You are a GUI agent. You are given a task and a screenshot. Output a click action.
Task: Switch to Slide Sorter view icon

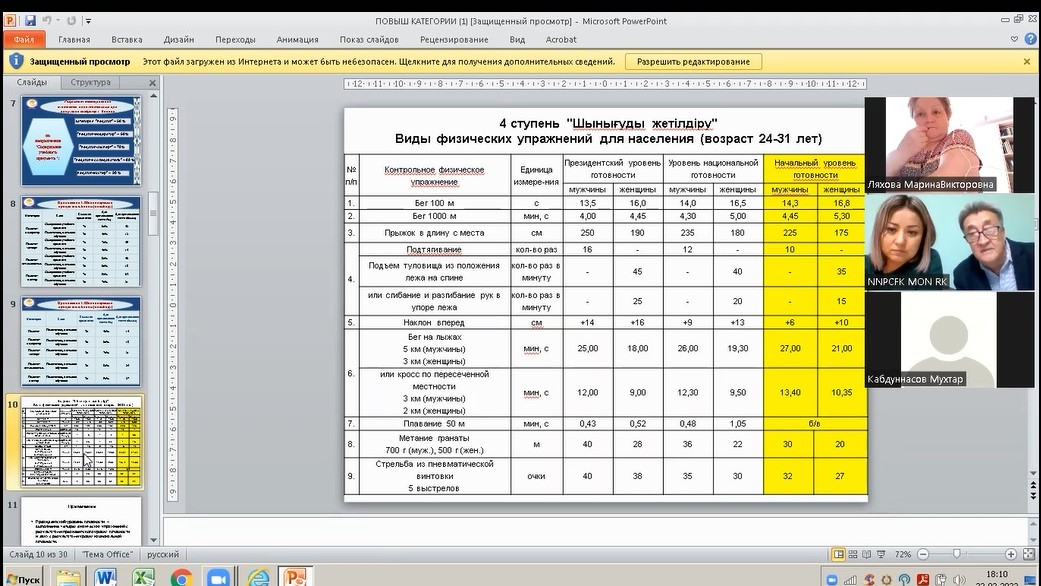853,554
